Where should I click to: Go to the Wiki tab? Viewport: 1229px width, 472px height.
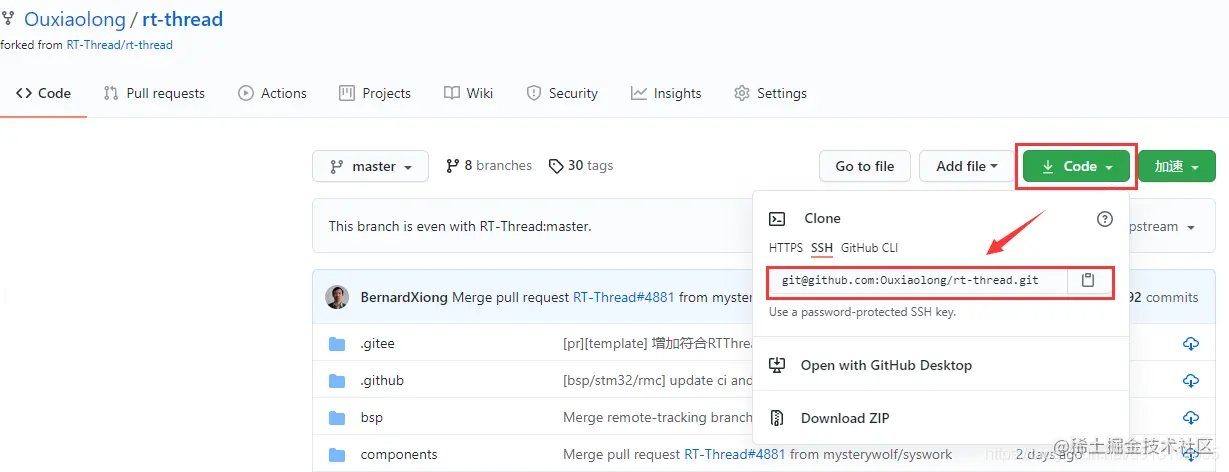(x=469, y=93)
